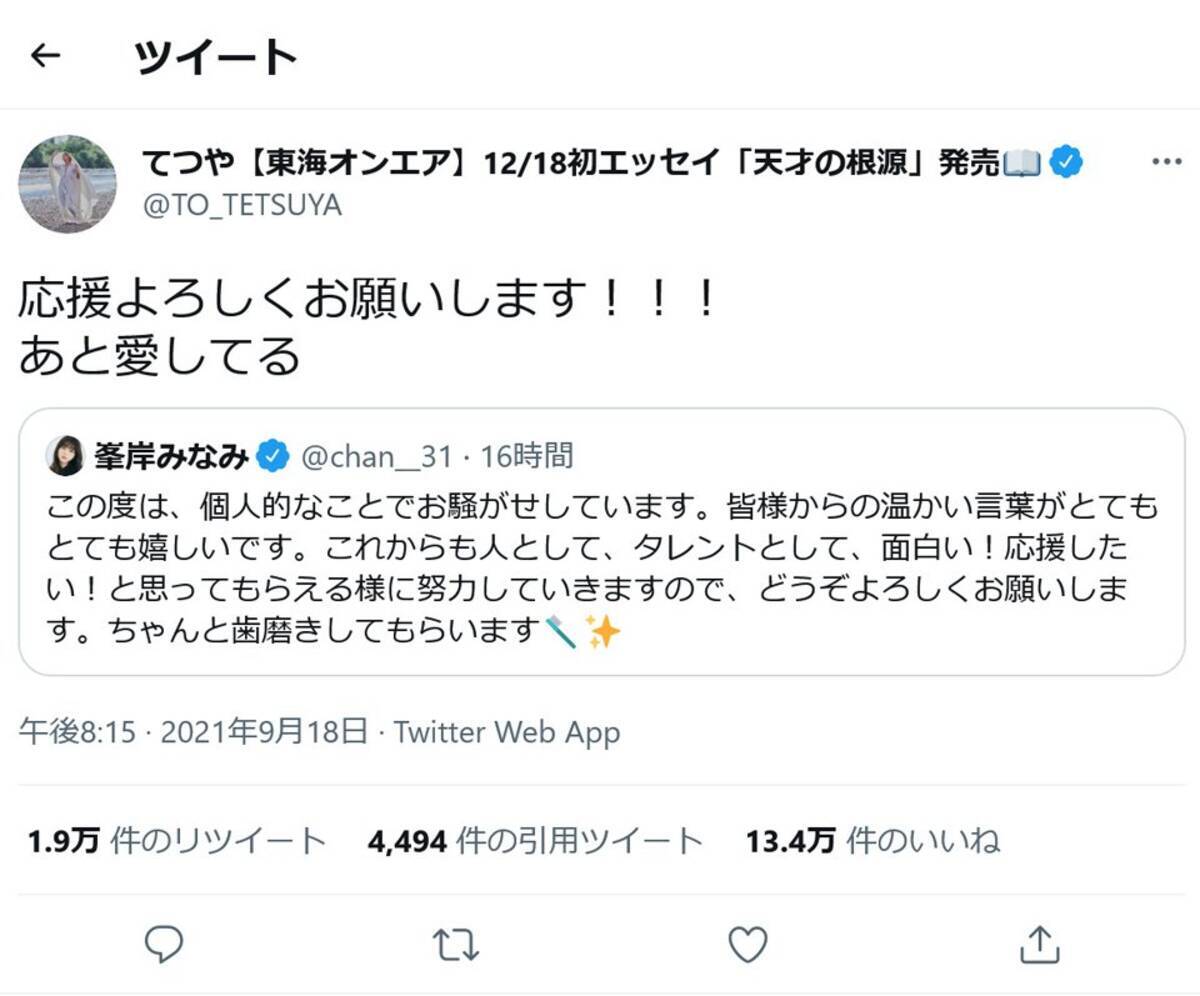
Task: Click the back arrow icon
Action: [46, 56]
